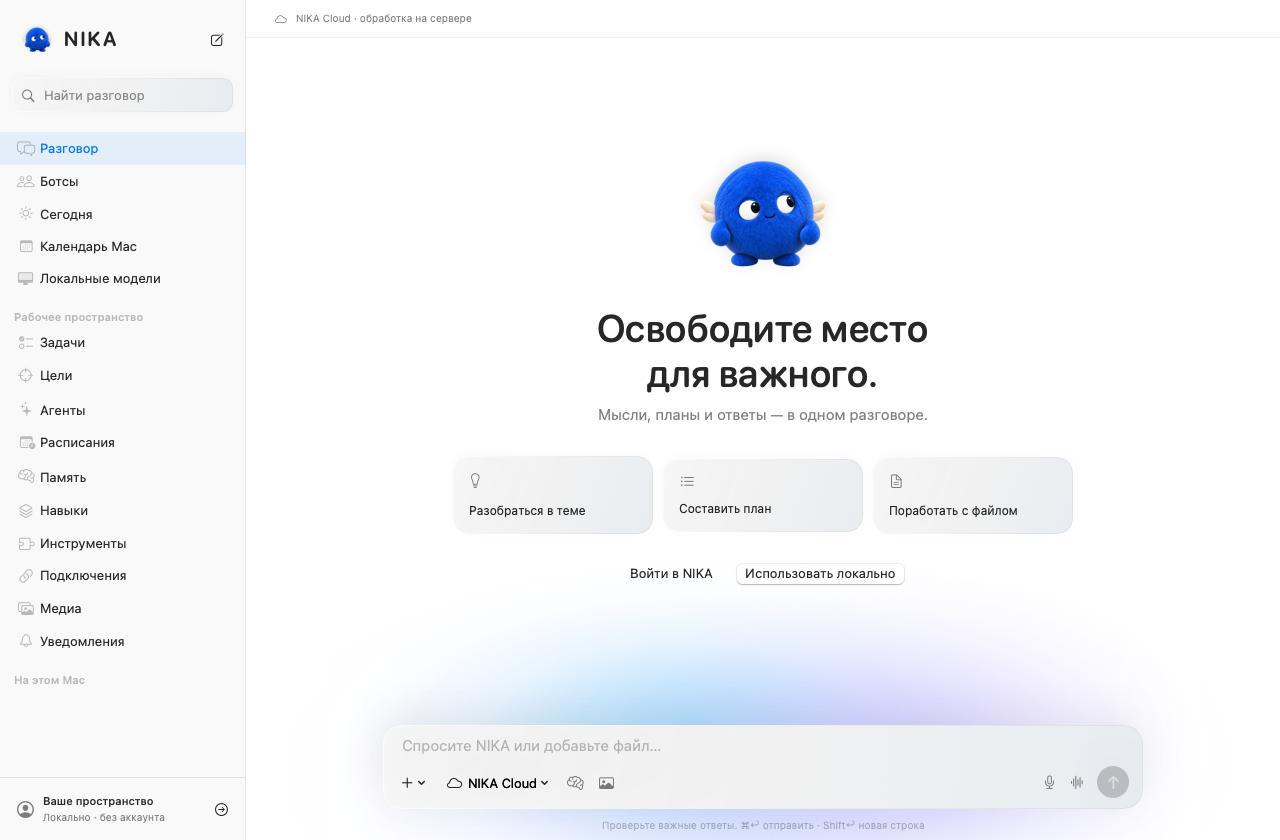The width and height of the screenshot is (1280, 840).
Task: Click the Календарь Mac calendar icon
Action: tap(26, 246)
